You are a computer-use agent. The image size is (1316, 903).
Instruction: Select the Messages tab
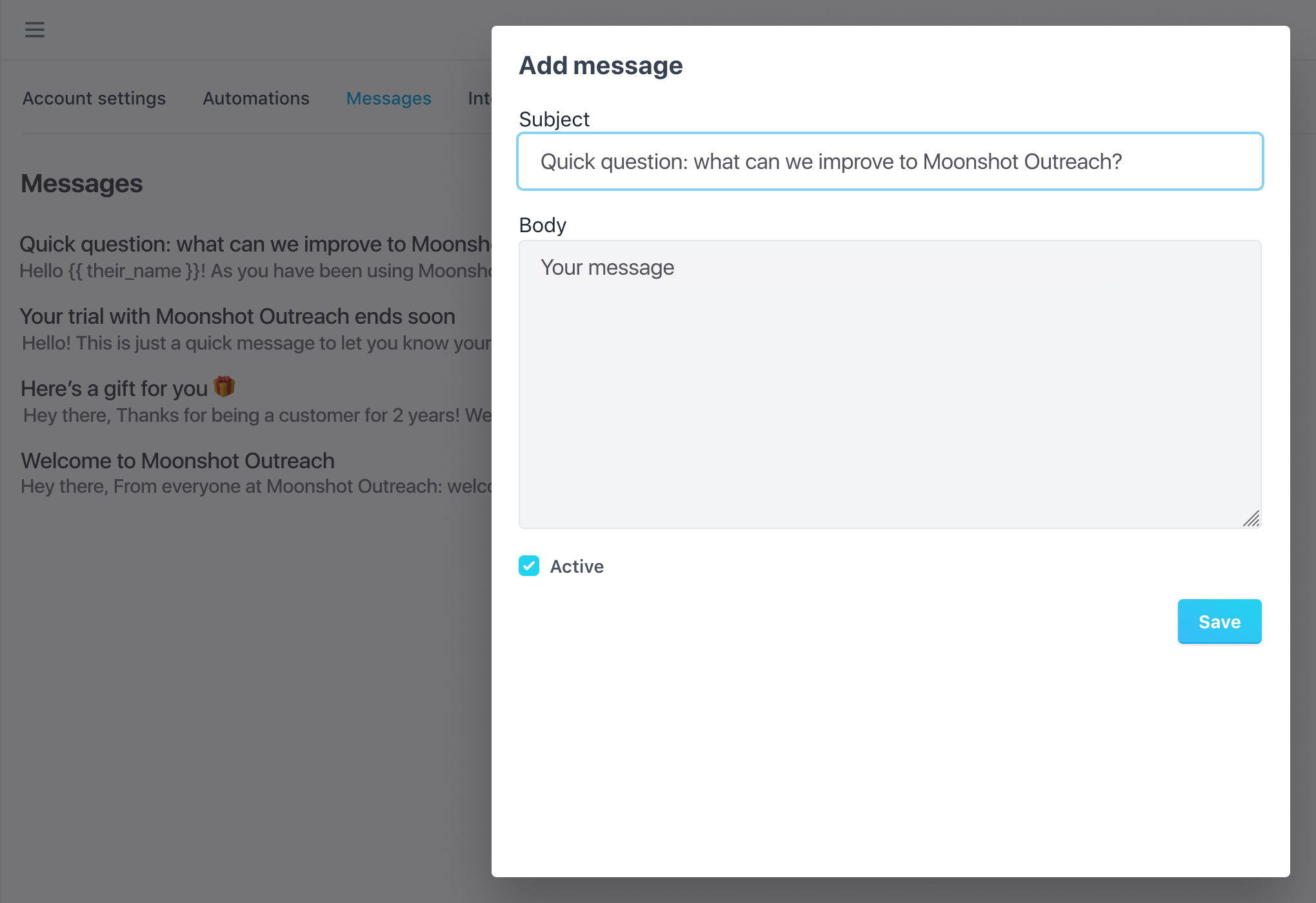point(388,98)
